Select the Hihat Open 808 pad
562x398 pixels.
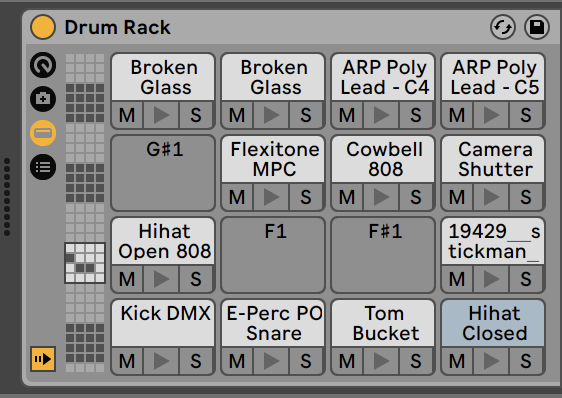point(163,241)
